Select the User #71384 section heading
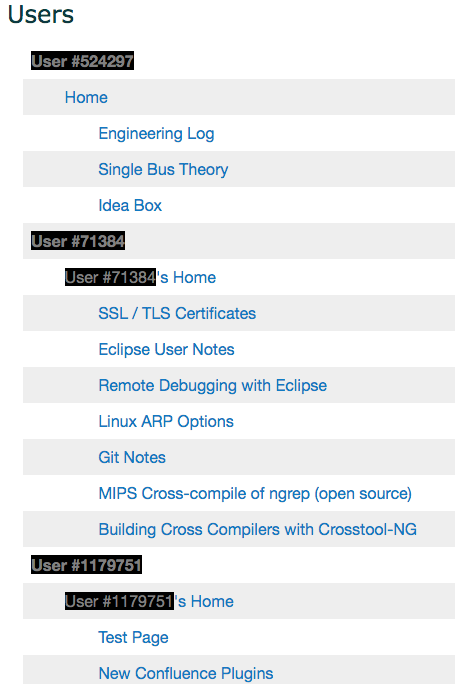The width and height of the screenshot is (455, 684). pos(78,241)
